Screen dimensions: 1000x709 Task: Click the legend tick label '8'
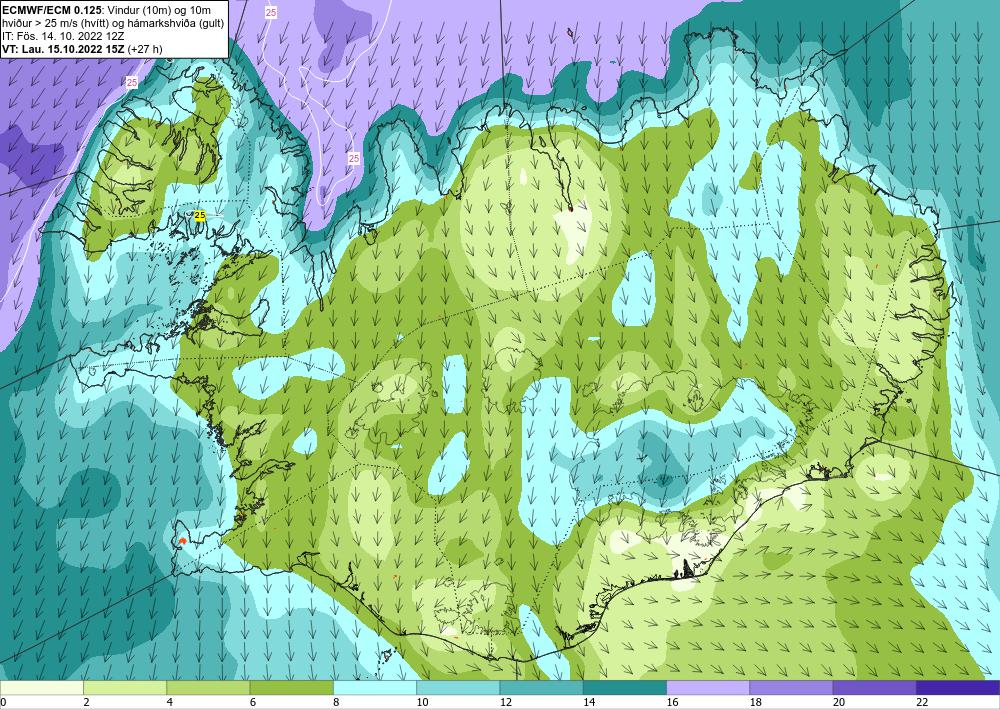coord(336,702)
